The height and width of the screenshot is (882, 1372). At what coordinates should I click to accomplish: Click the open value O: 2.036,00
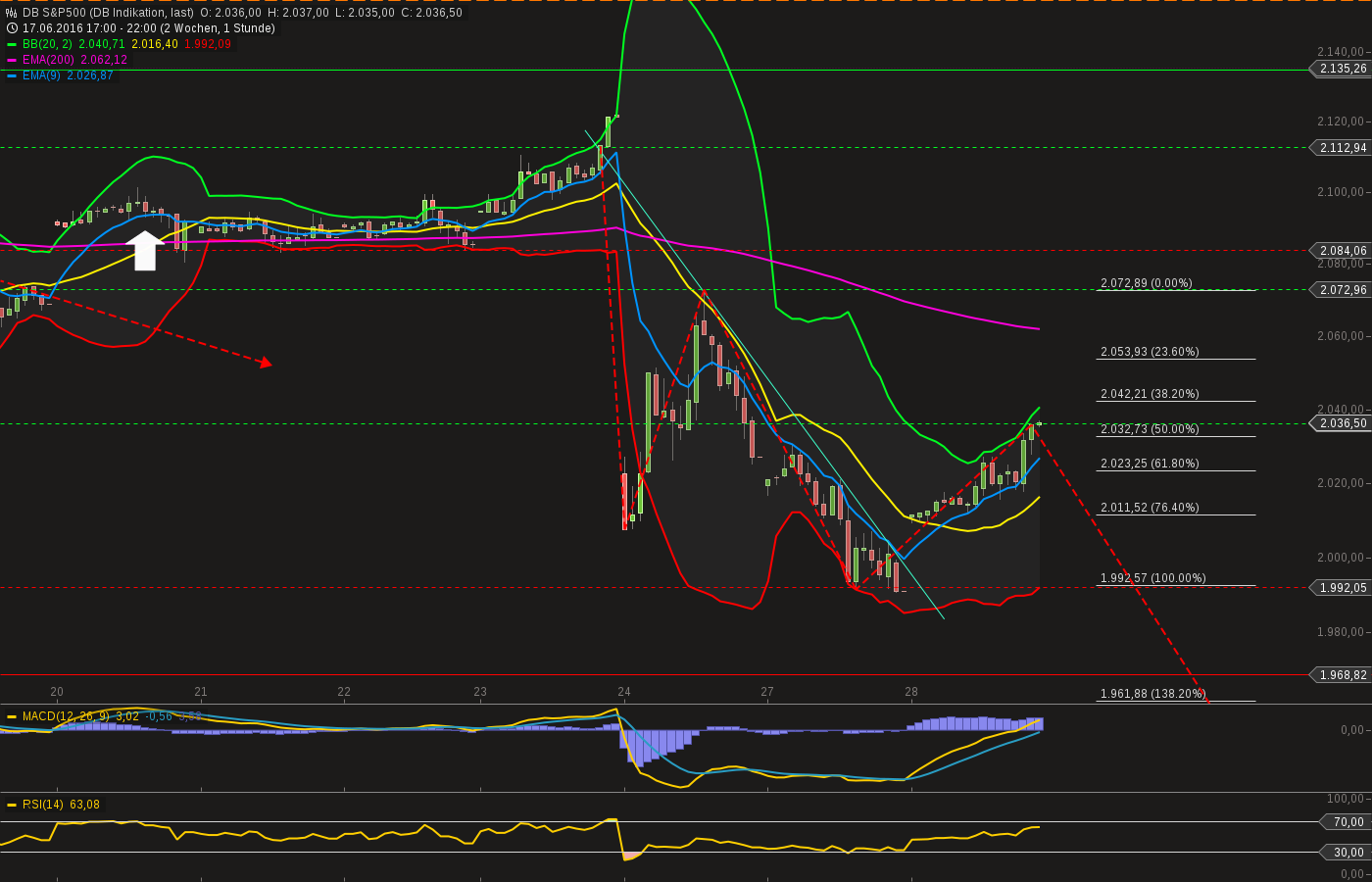point(231,13)
